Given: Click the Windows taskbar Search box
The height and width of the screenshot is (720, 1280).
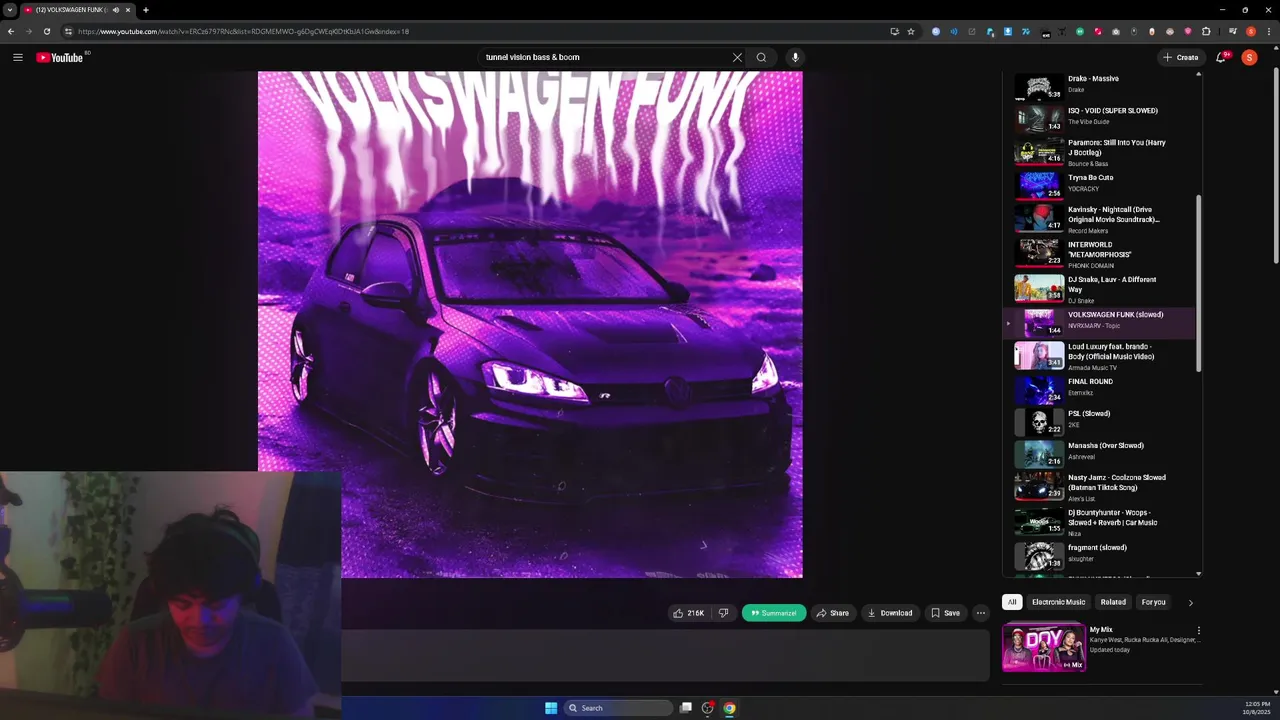Looking at the screenshot, I should coord(617,708).
